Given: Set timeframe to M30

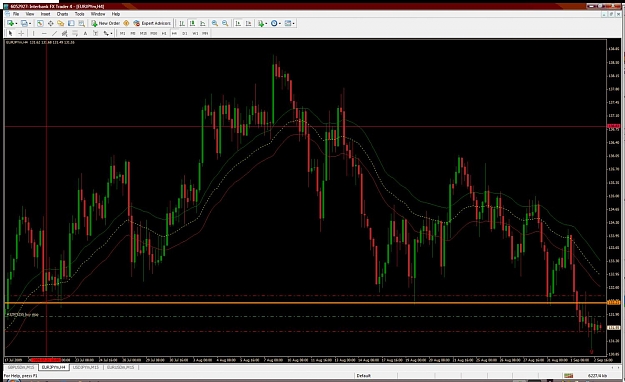Looking at the screenshot, I should [x=154, y=33].
